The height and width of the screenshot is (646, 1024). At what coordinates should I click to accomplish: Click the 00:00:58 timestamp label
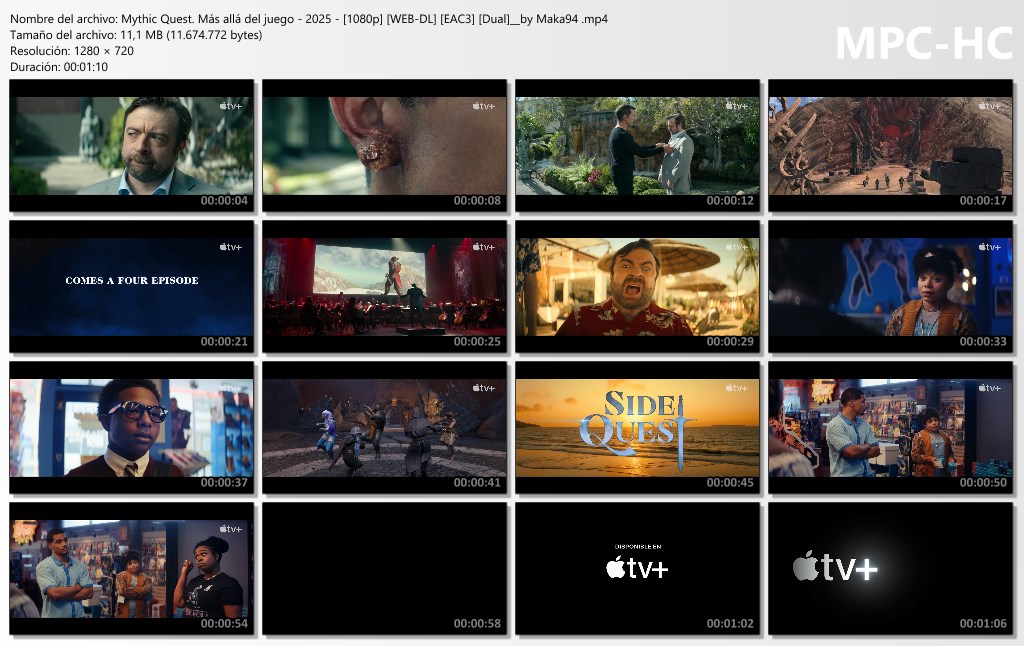(x=477, y=624)
